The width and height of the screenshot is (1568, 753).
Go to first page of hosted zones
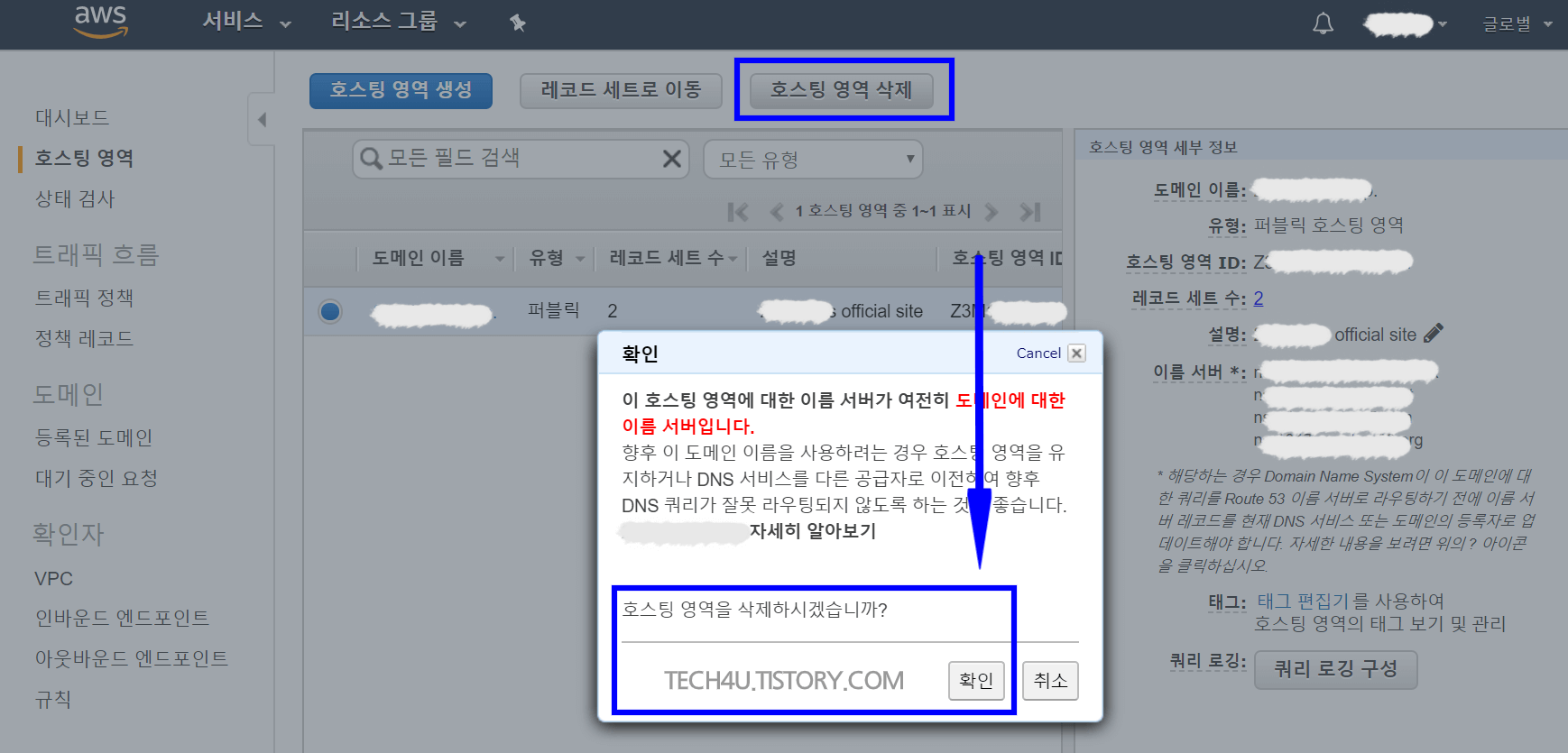(x=738, y=212)
